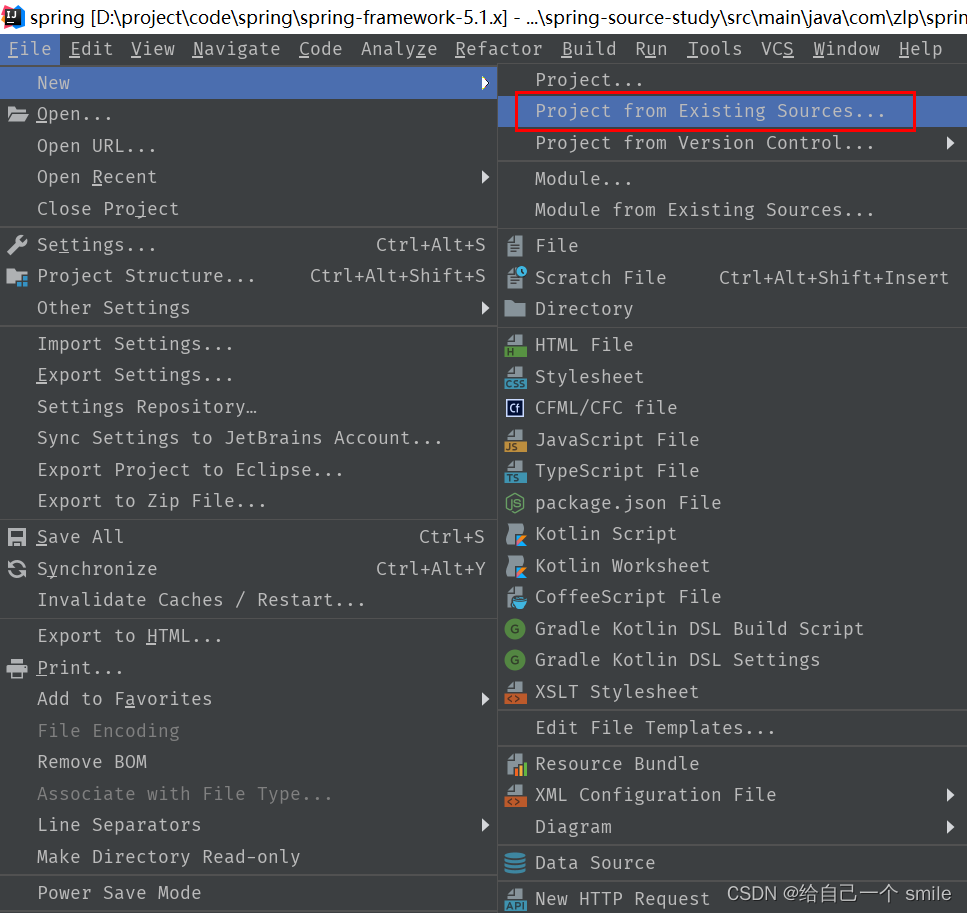Open the Analyze menu
967x913 pixels.
tap(399, 49)
